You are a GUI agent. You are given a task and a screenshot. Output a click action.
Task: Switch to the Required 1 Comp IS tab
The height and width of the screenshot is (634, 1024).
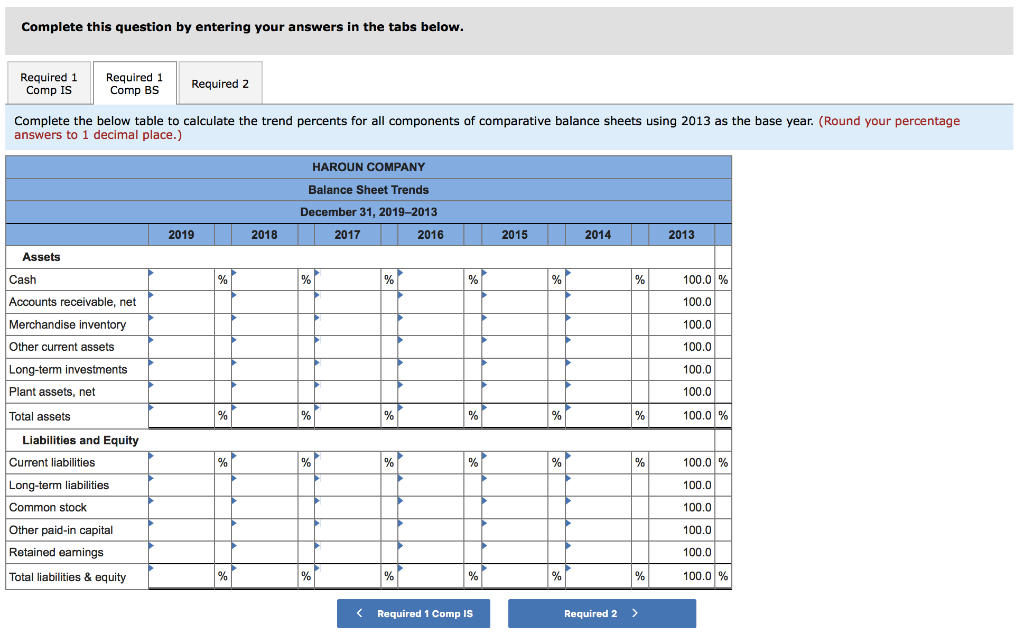[48, 83]
